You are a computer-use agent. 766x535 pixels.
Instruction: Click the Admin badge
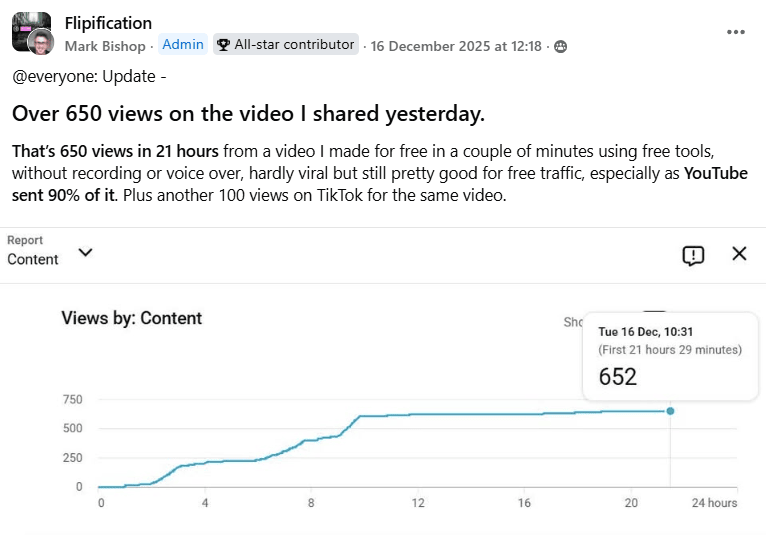[x=183, y=45]
